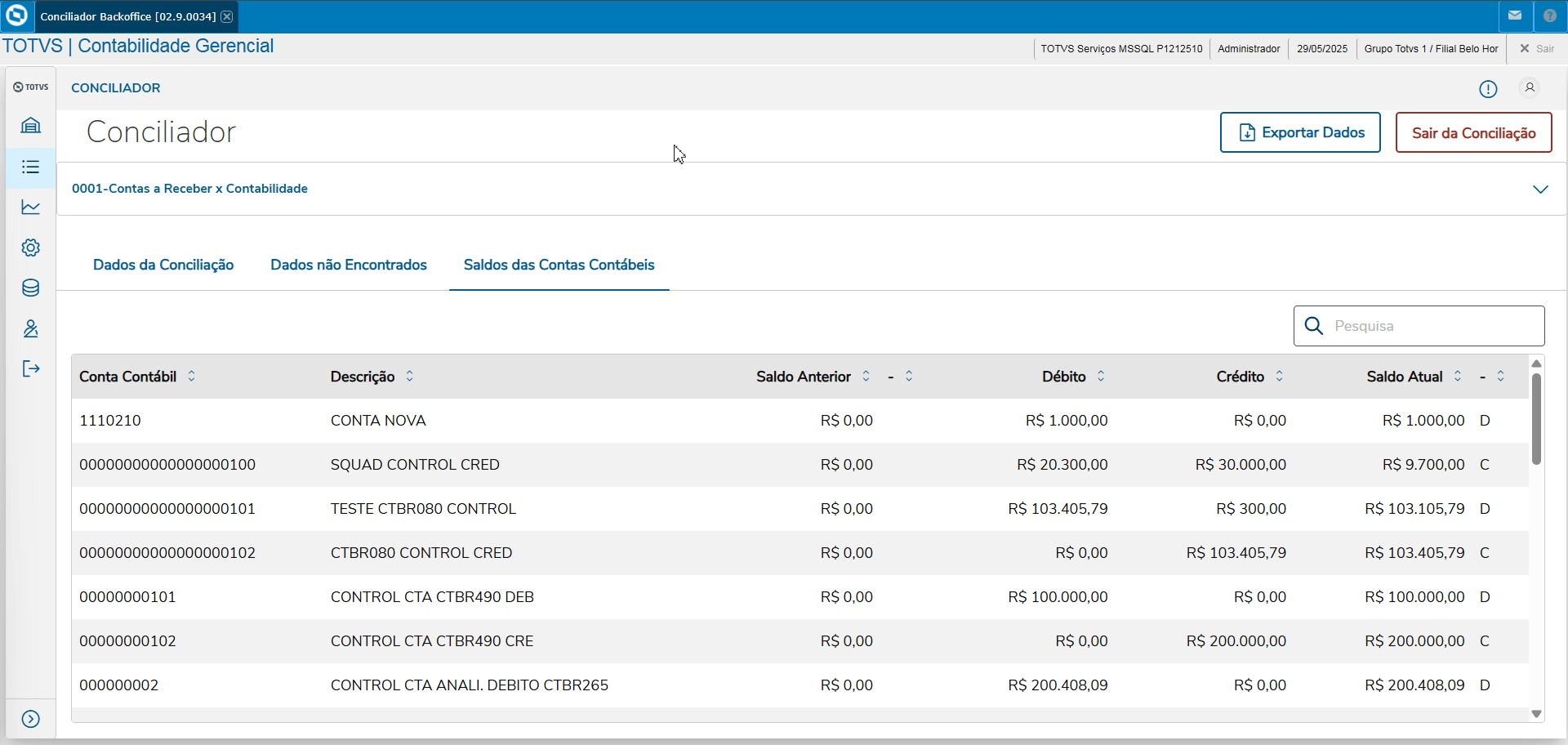The width and height of the screenshot is (1568, 745).
Task: Sort by Conta Contábil column
Action: pyautogui.click(x=191, y=376)
